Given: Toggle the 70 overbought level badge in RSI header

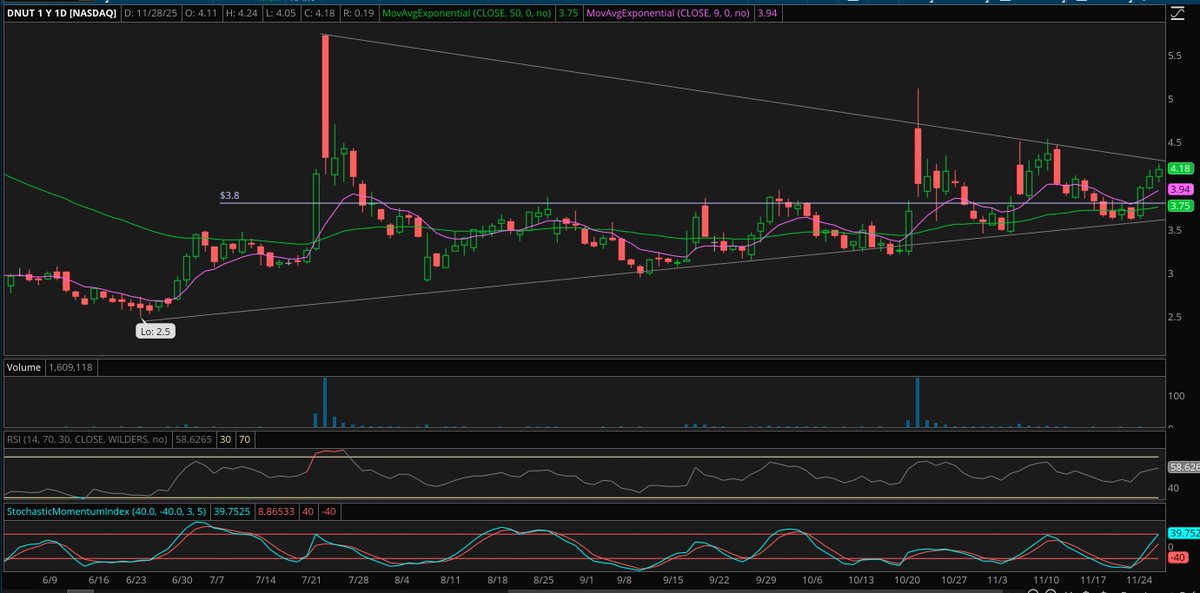Looking at the screenshot, I should click(x=243, y=440).
